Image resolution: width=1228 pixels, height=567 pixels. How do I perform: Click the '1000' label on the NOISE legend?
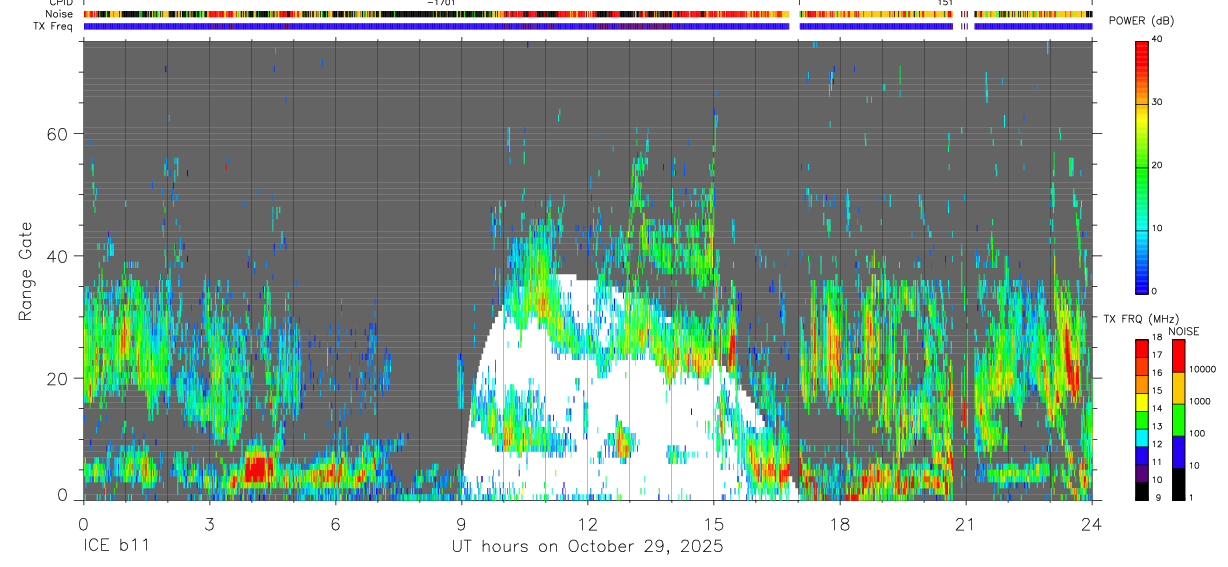tap(1200, 401)
